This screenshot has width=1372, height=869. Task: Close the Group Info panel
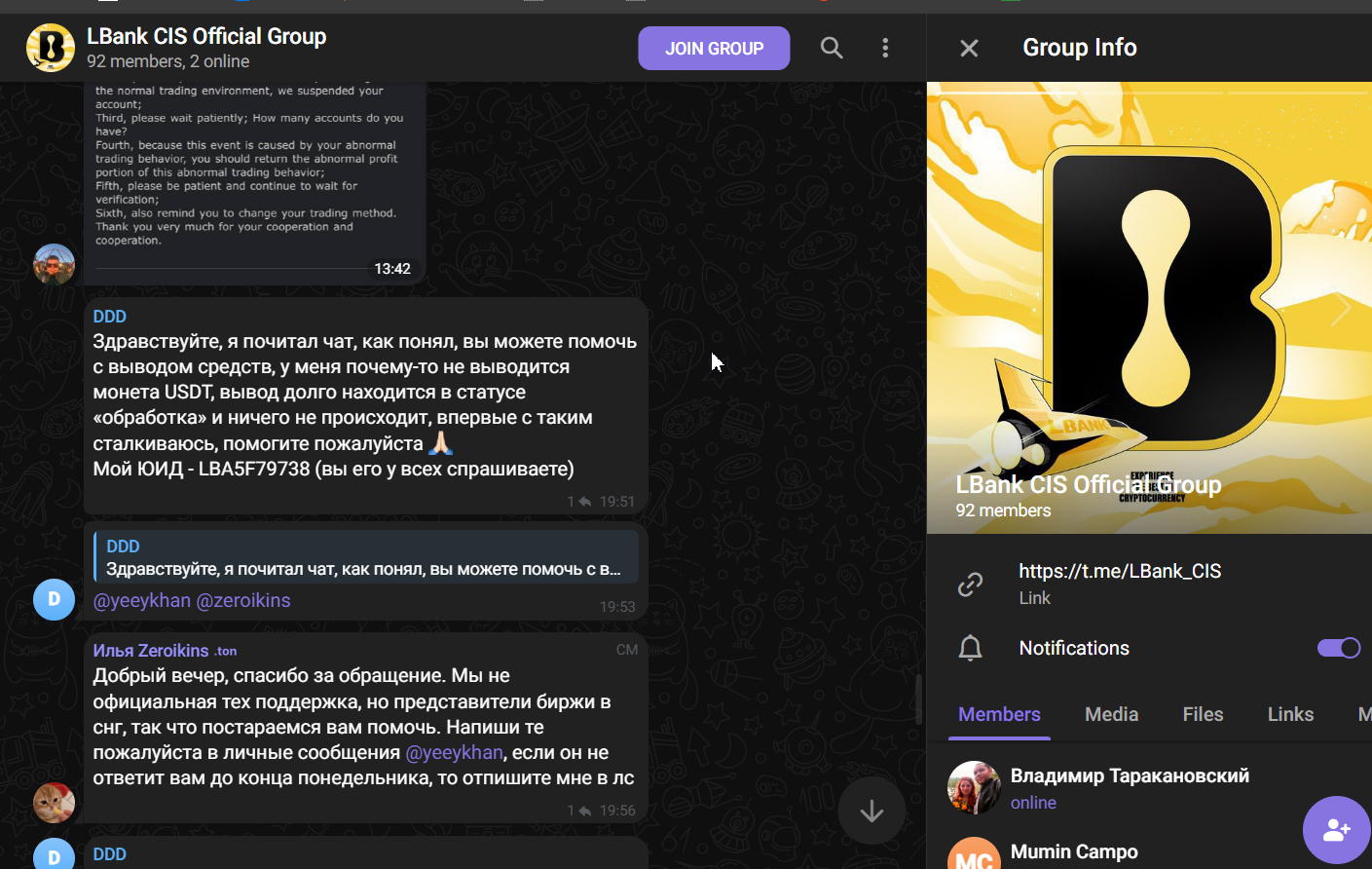[969, 48]
